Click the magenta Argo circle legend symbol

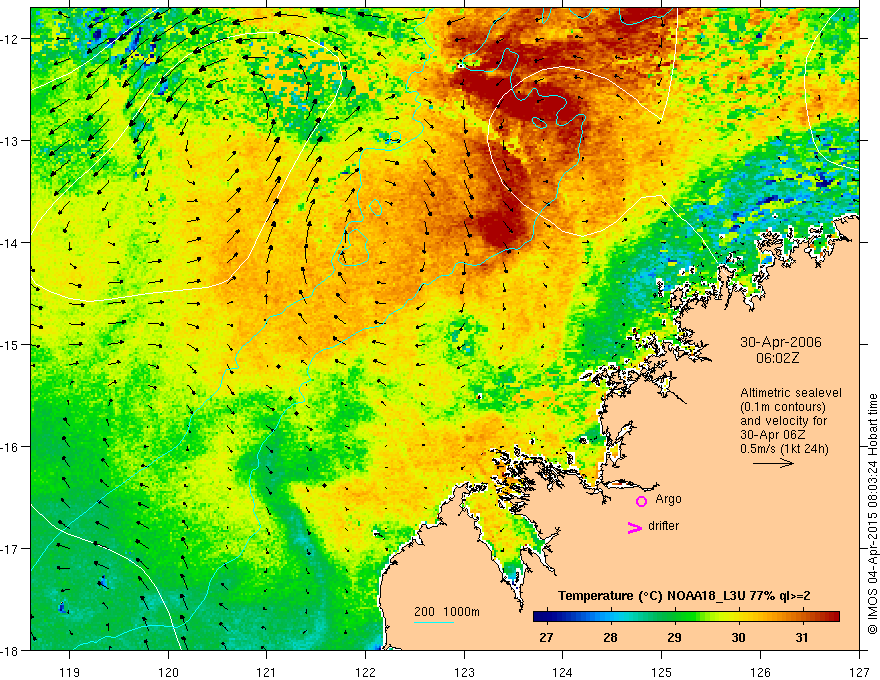click(x=641, y=501)
